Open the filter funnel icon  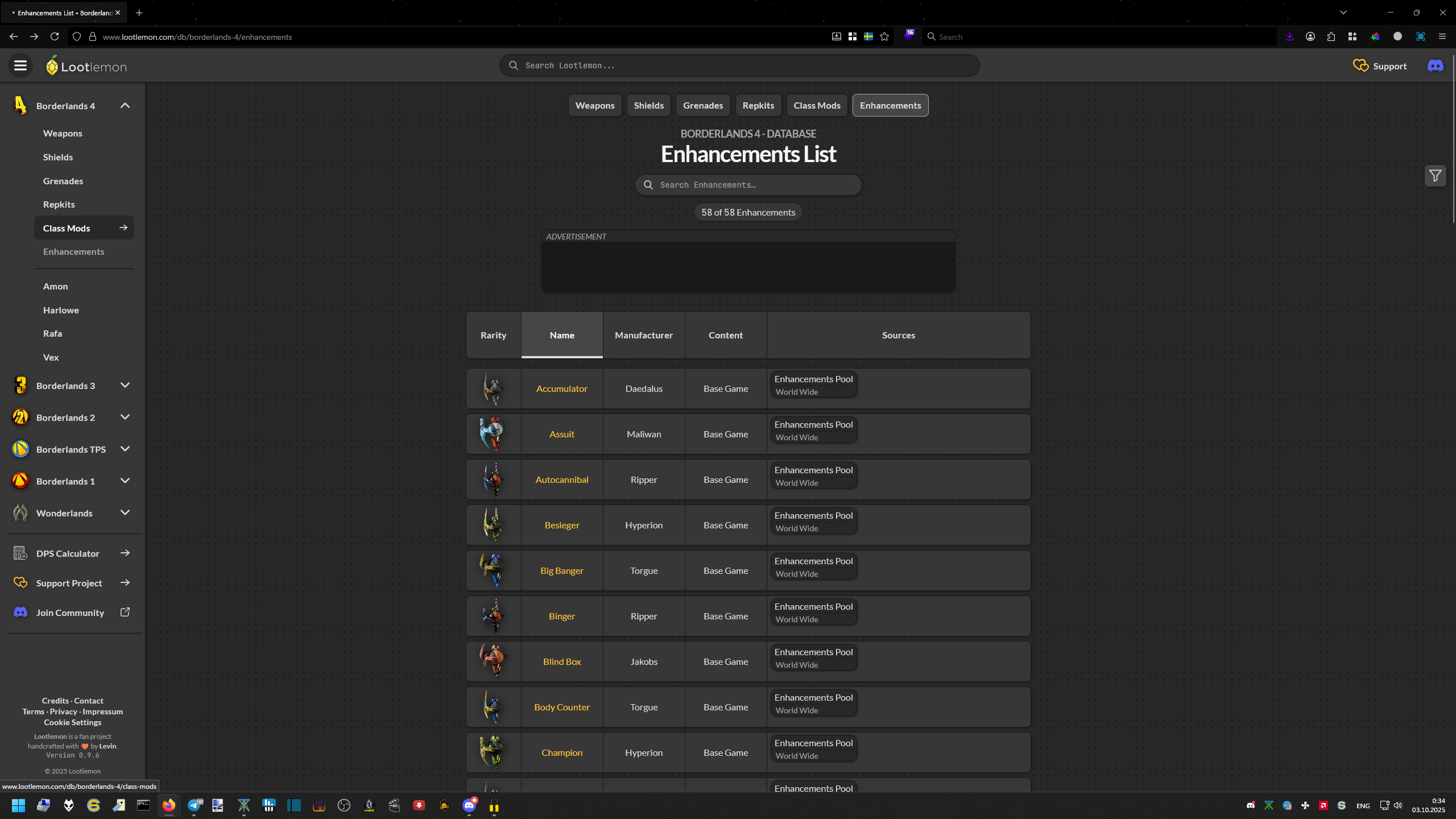1435,176
